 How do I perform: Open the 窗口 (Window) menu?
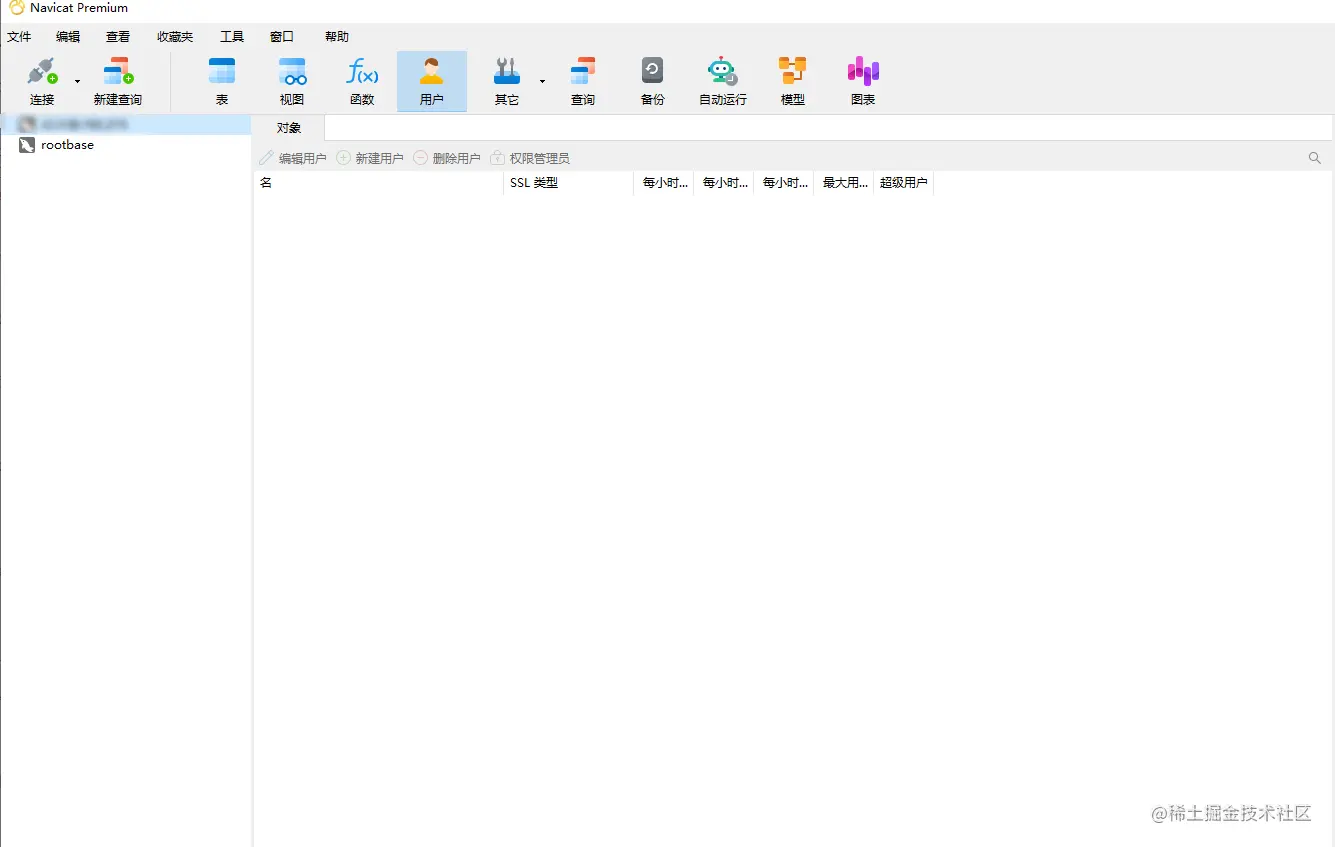point(282,37)
